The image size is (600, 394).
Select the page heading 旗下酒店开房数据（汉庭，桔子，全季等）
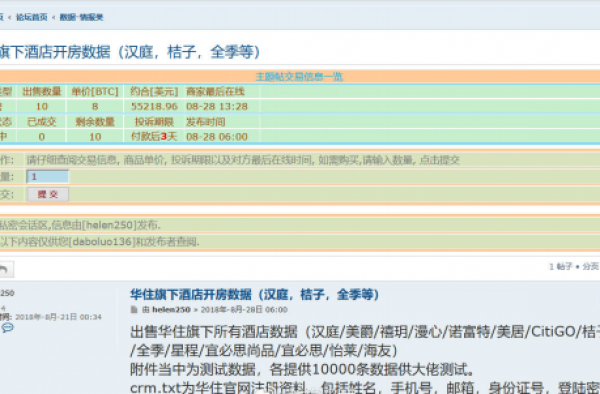click(130, 52)
